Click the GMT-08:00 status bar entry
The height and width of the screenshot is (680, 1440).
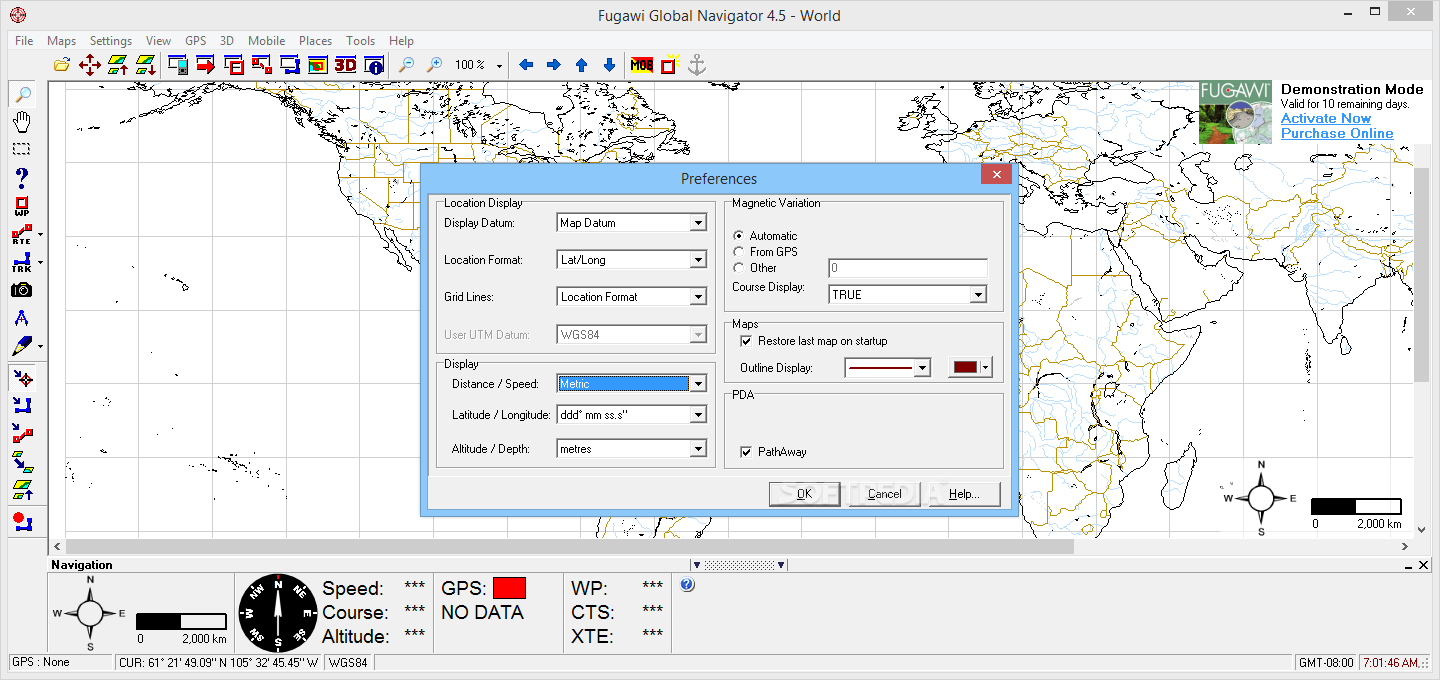(1326, 663)
